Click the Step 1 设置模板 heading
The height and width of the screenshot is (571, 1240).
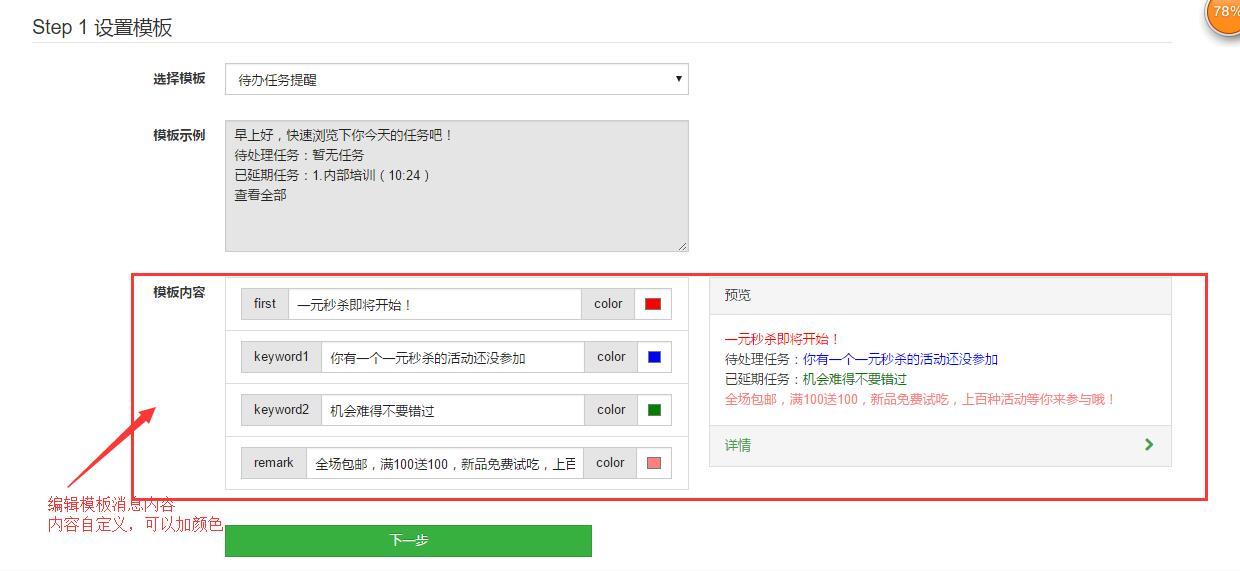coord(102,27)
